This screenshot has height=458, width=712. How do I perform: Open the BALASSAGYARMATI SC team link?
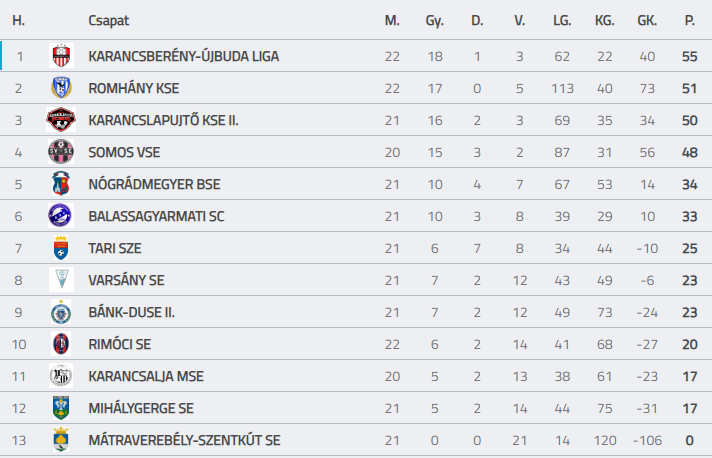156,216
